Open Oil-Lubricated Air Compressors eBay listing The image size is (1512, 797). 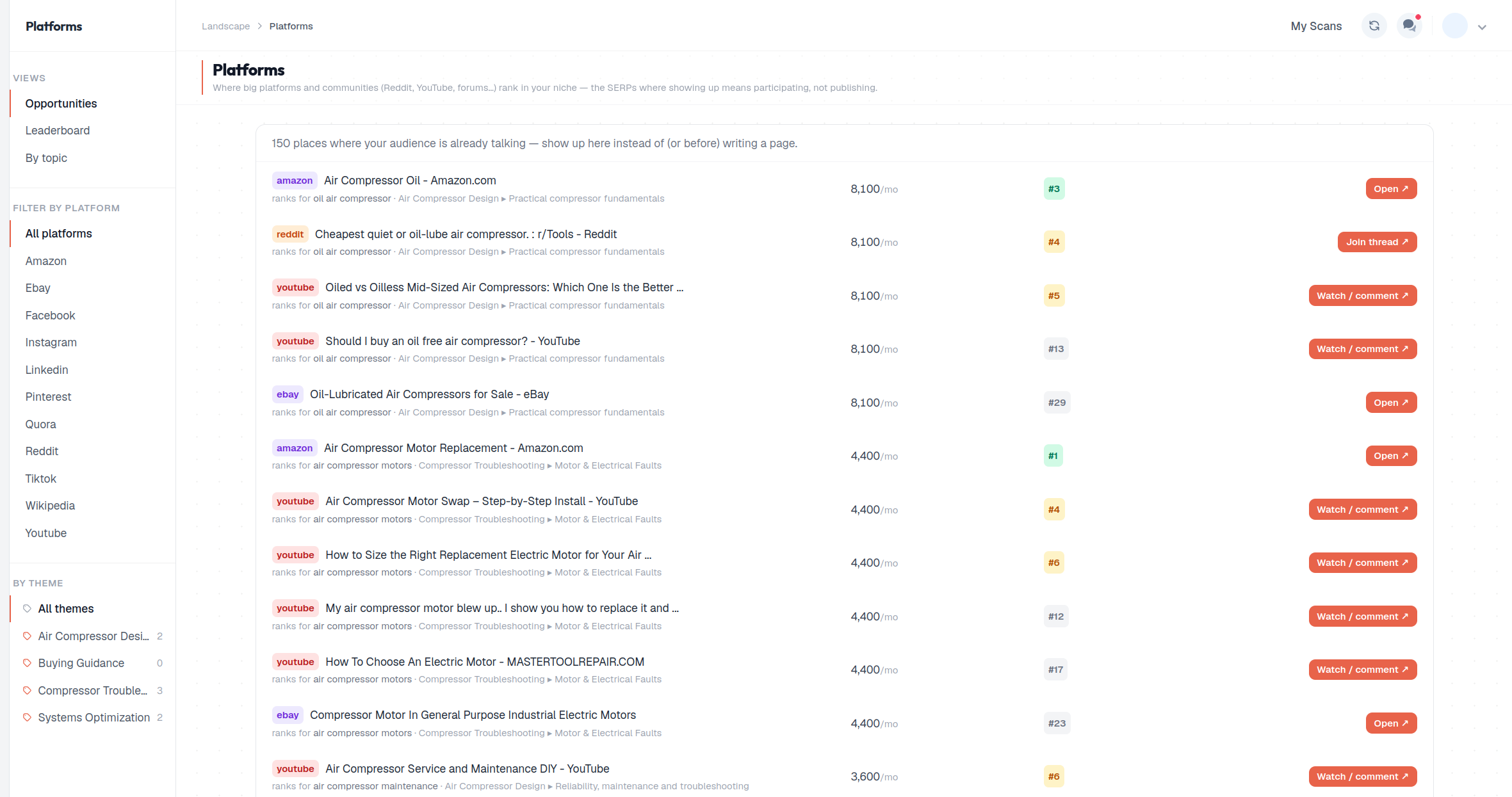(x=1391, y=403)
